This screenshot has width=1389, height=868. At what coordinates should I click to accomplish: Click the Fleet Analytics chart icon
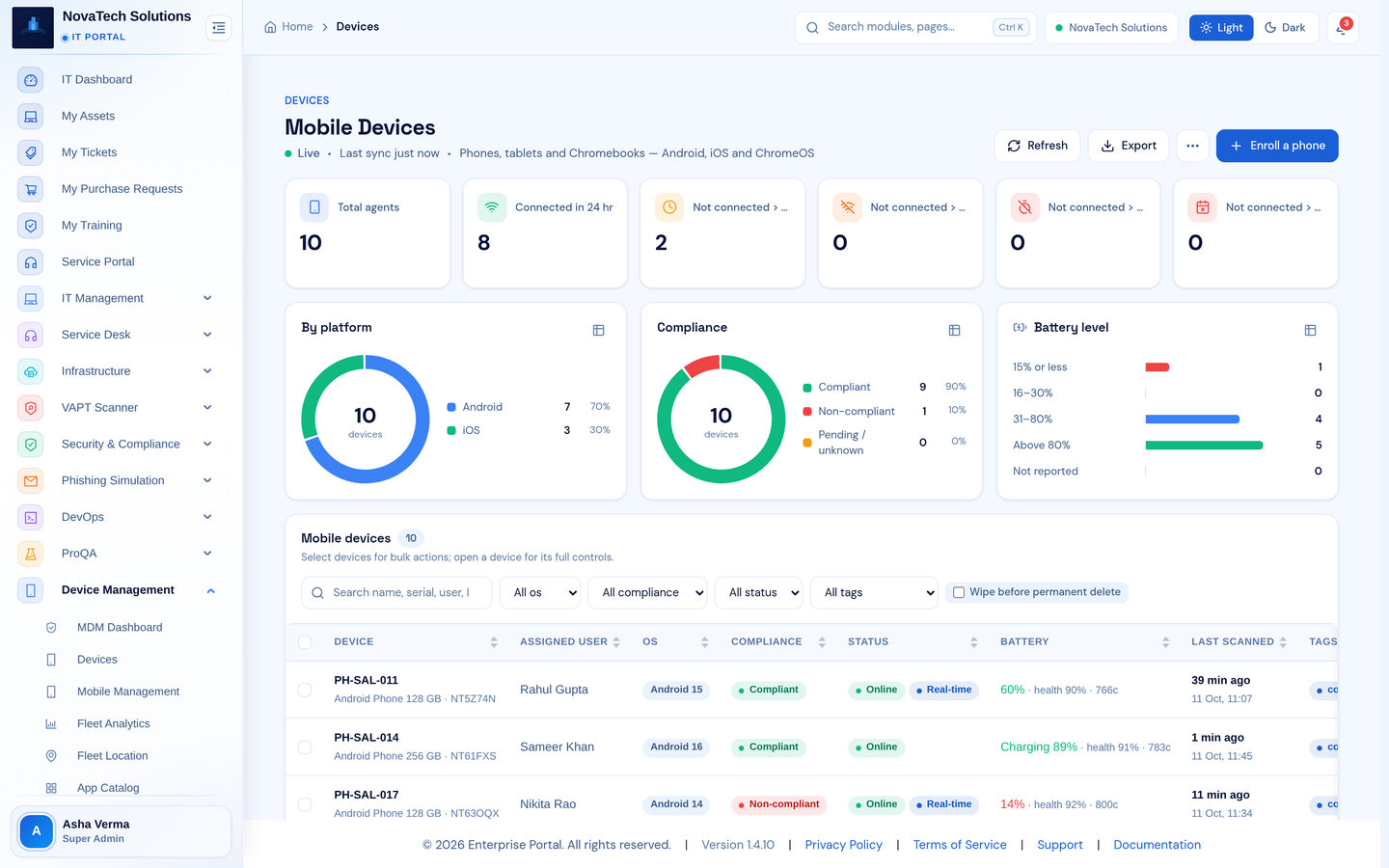[51, 724]
